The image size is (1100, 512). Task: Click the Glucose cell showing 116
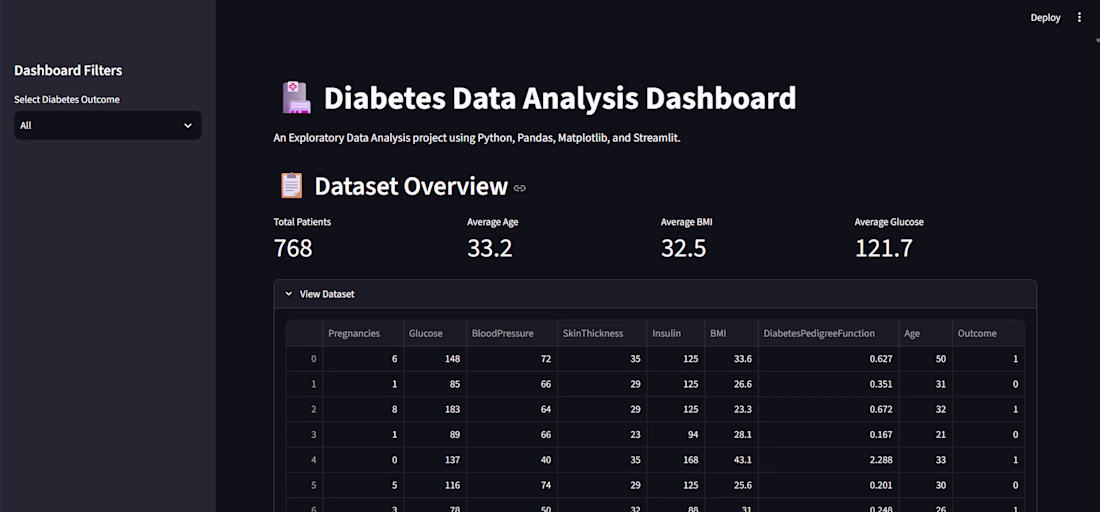coord(435,485)
